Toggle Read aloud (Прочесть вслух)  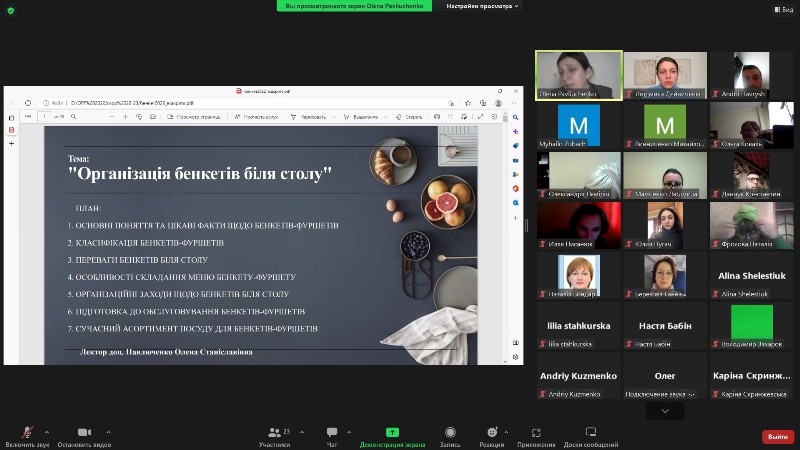tap(256, 117)
